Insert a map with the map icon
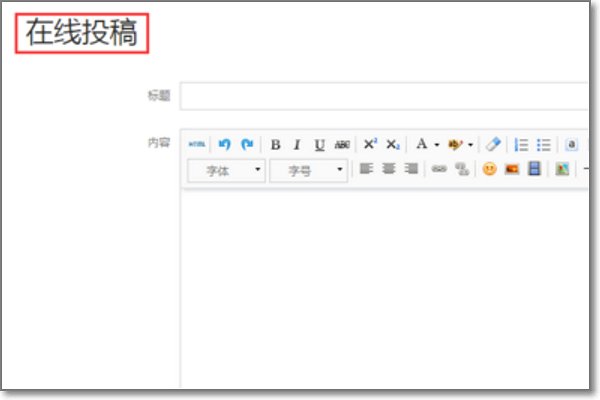This screenshot has width=600, height=400. point(562,169)
